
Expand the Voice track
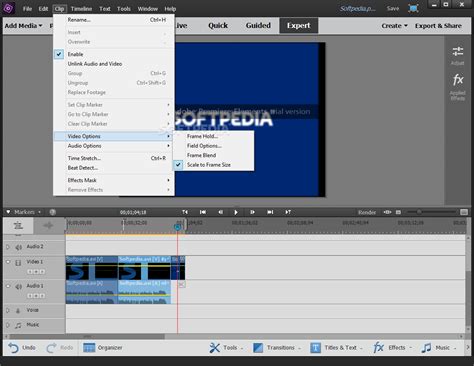8,310
